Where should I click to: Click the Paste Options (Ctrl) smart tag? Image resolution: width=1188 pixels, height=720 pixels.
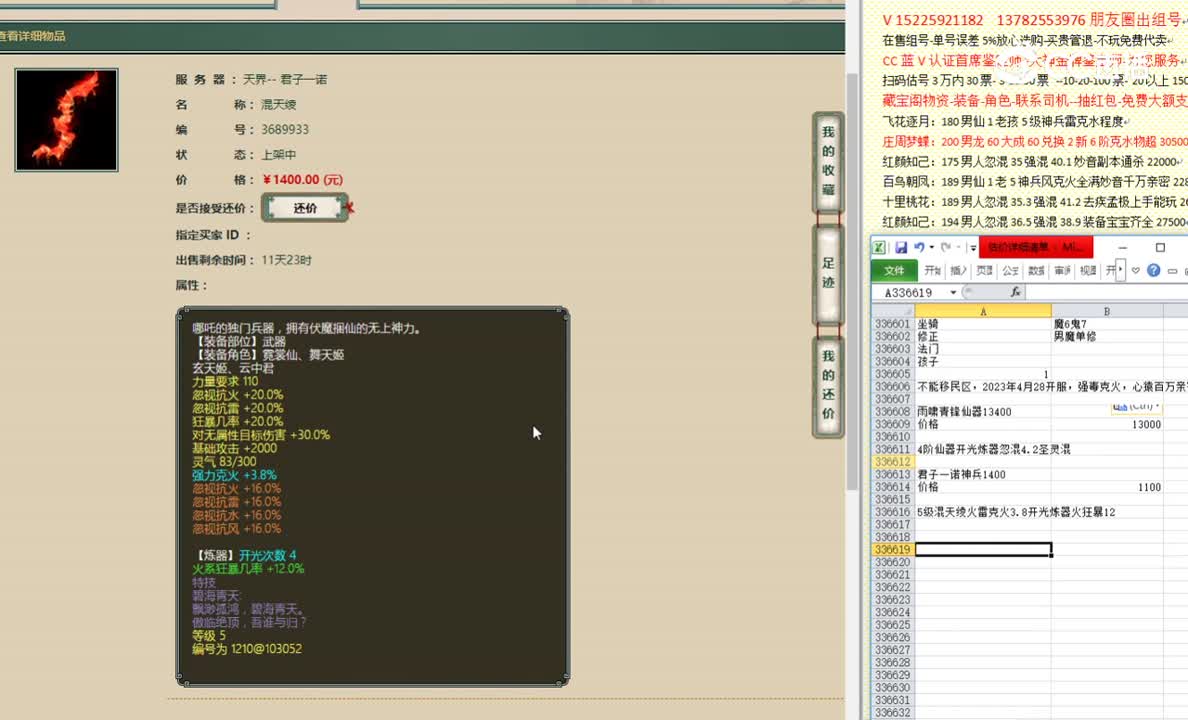click(1136, 407)
